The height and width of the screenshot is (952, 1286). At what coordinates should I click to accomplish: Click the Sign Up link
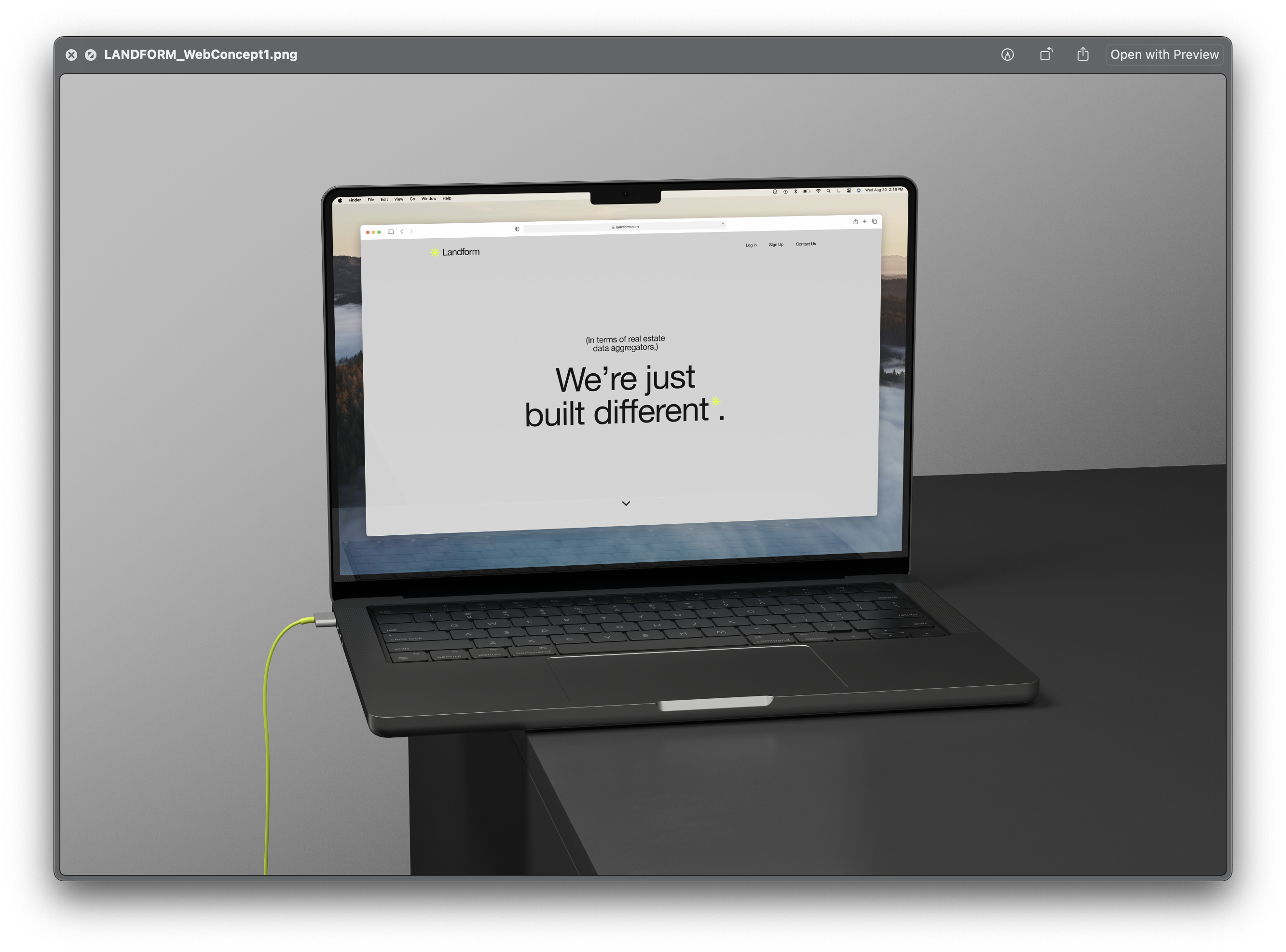pyautogui.click(x=776, y=245)
